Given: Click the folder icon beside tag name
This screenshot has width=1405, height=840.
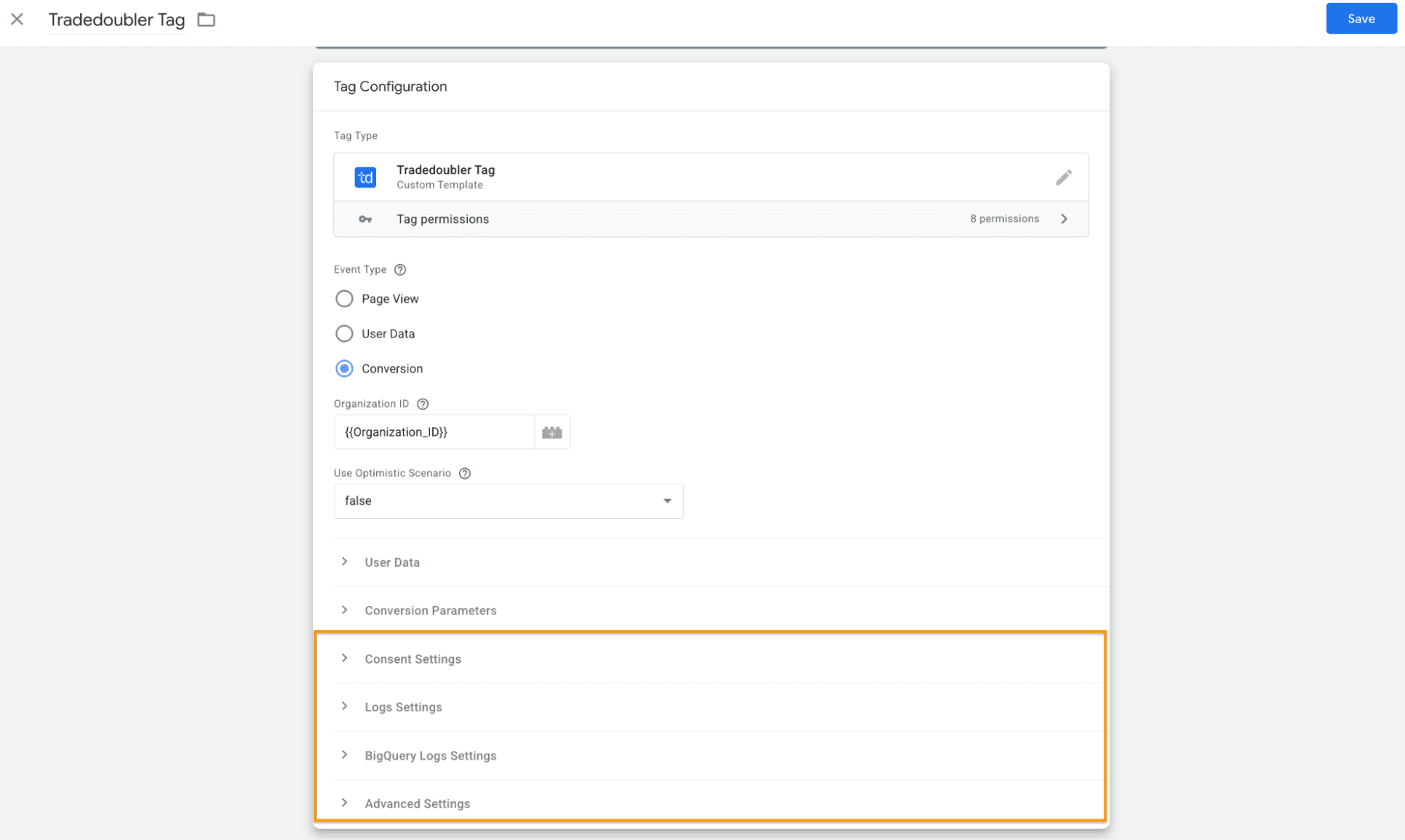Looking at the screenshot, I should click(x=206, y=20).
